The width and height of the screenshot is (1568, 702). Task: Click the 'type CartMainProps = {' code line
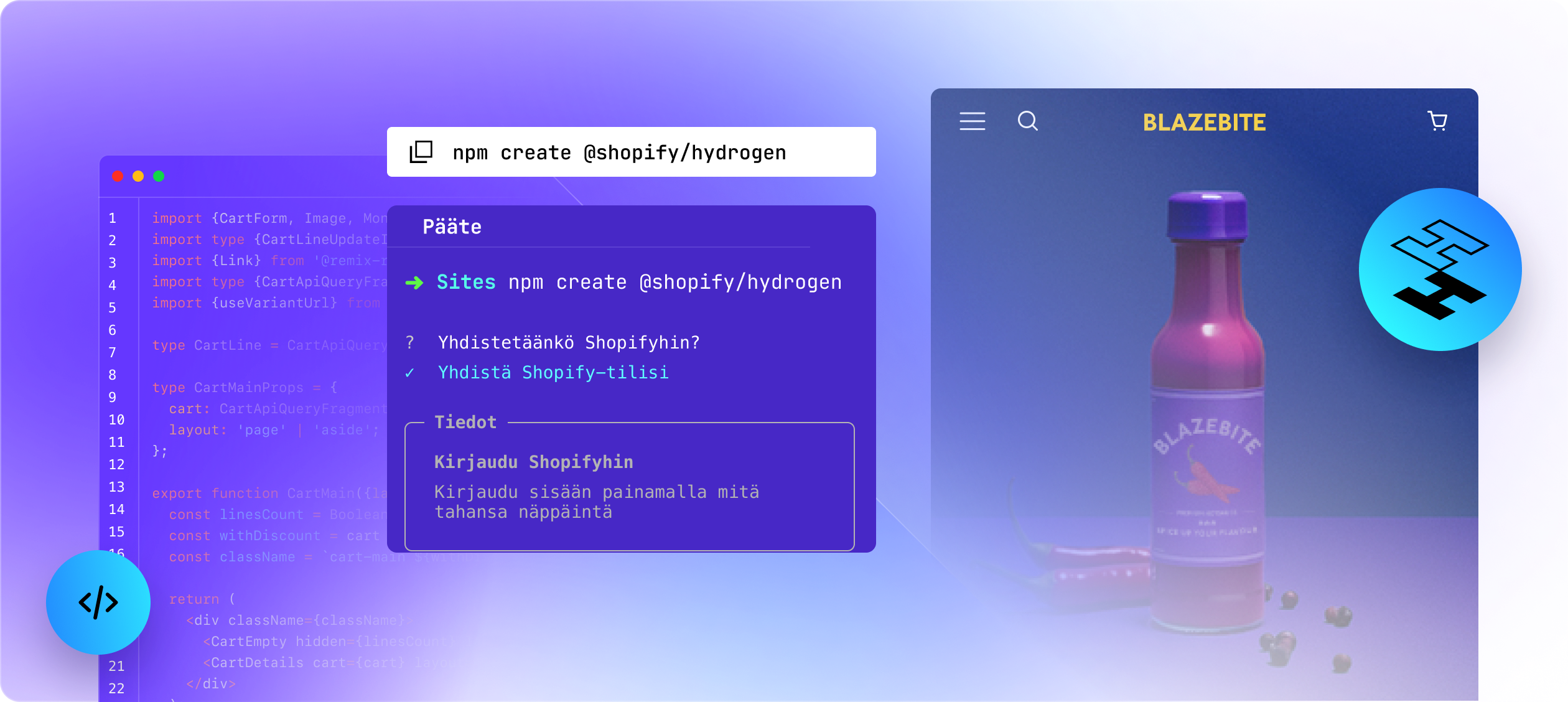tap(245, 388)
